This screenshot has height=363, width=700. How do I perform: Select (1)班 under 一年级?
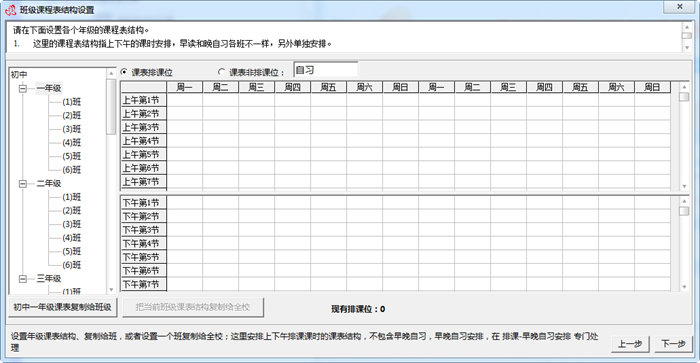click(71, 102)
